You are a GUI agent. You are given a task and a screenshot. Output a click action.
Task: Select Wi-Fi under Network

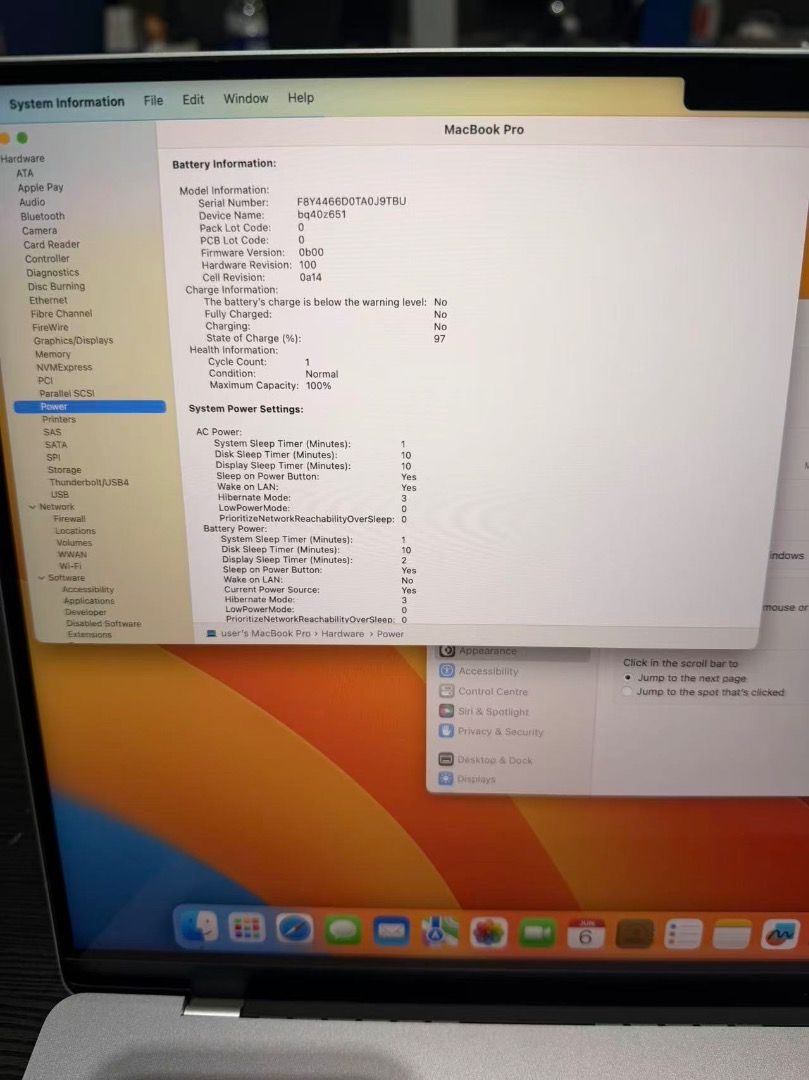tap(70, 566)
